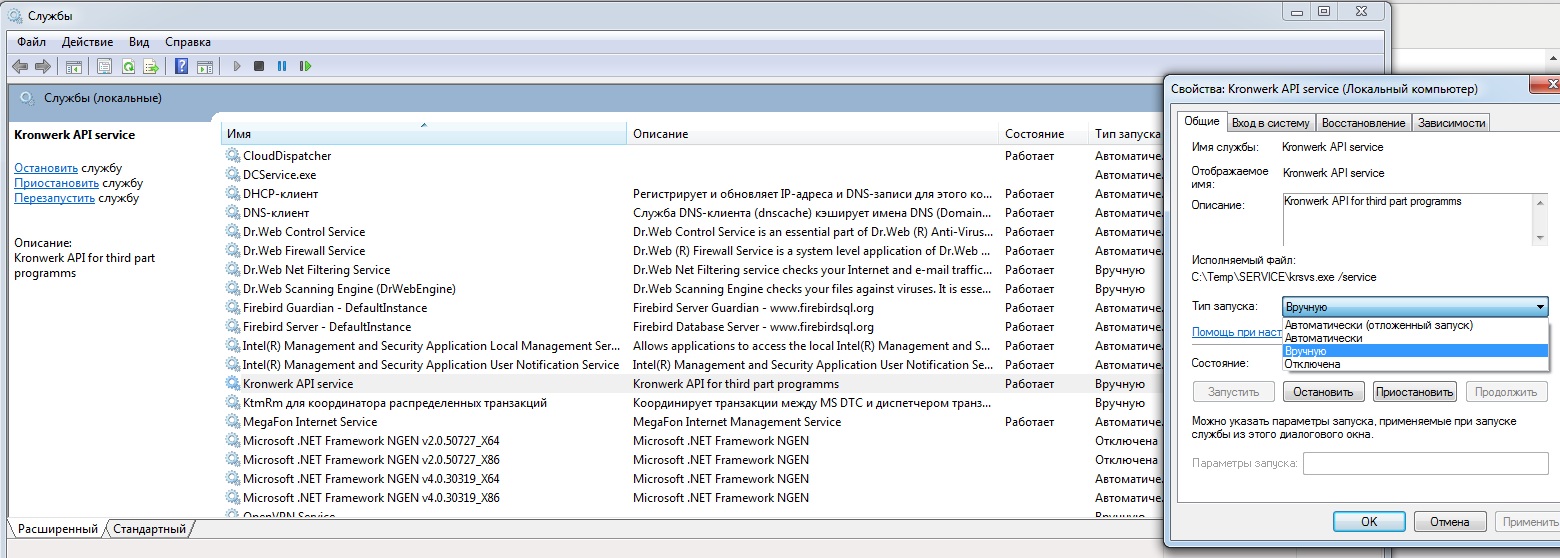Open the Вид menu
The width and height of the screenshot is (1560, 558).
139,42
